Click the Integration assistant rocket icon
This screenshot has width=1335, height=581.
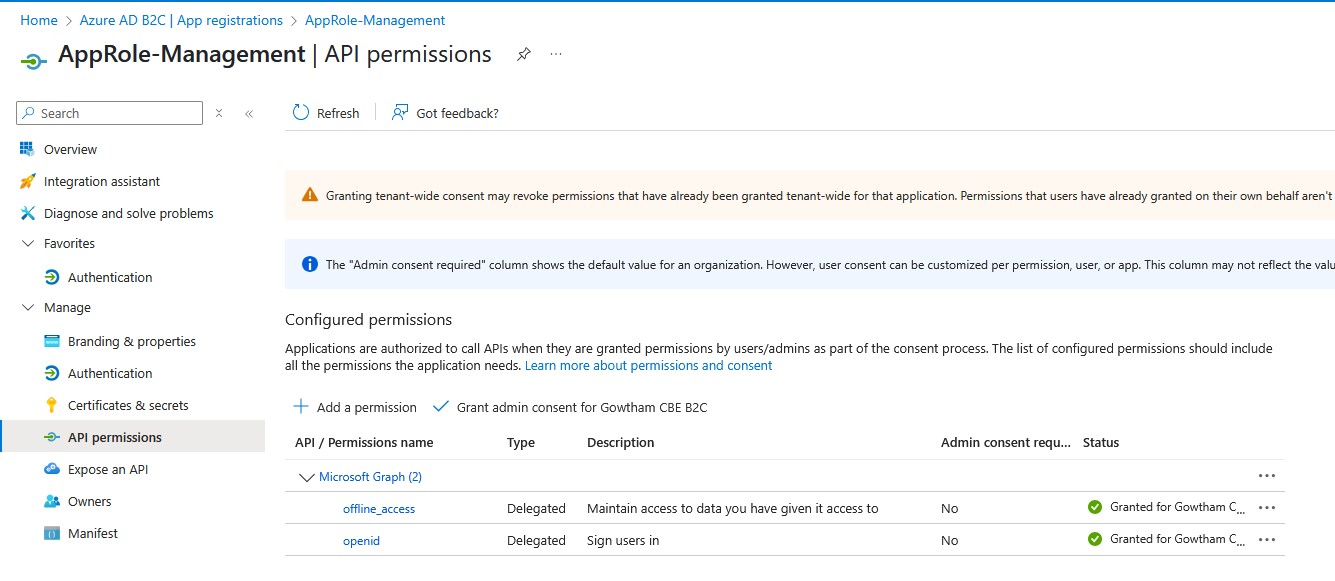click(27, 181)
